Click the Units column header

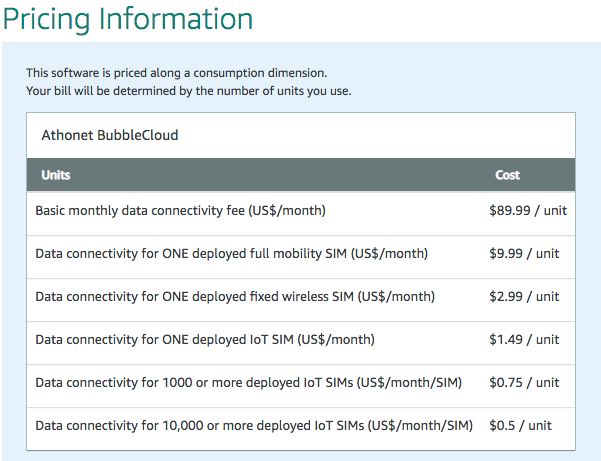[56, 175]
